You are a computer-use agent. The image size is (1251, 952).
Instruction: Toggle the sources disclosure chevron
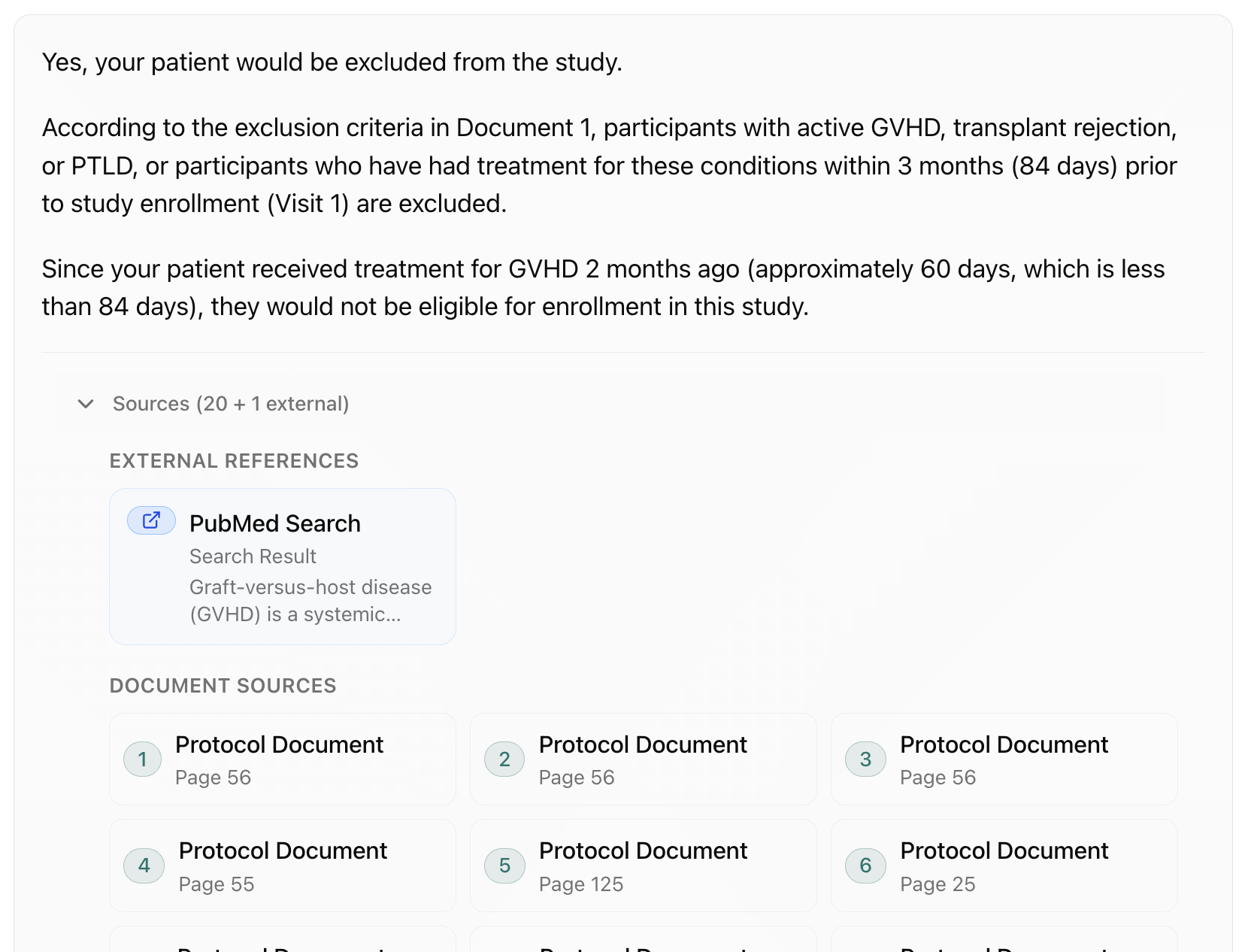point(86,404)
